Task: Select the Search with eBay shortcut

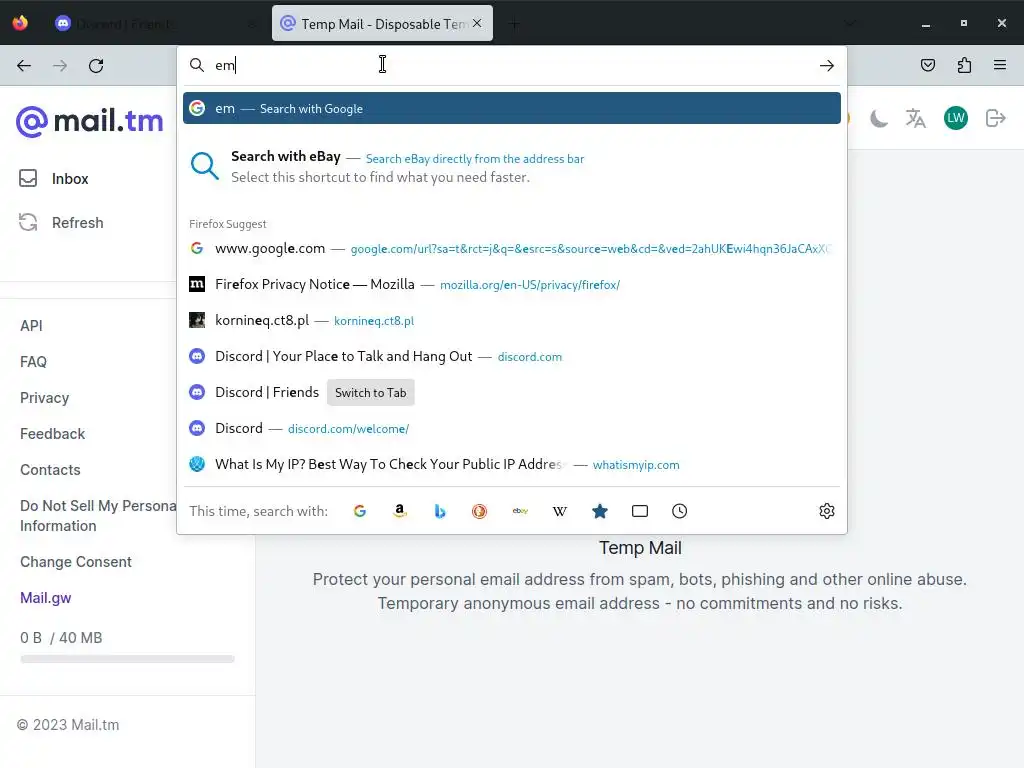Action: tap(511, 167)
